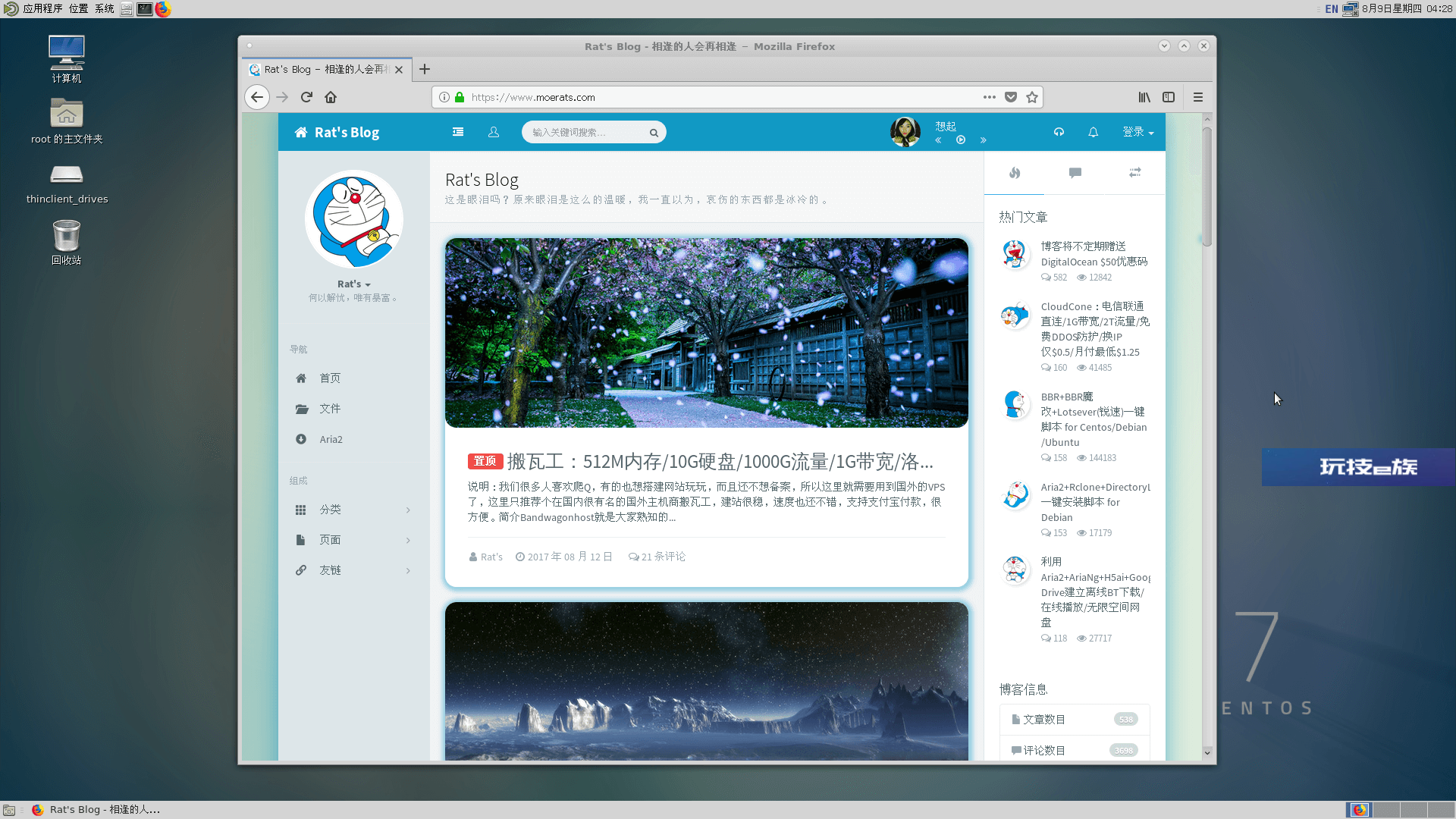Skip to next music track
Image resolution: width=1456 pixels, height=819 pixels.
point(983,140)
